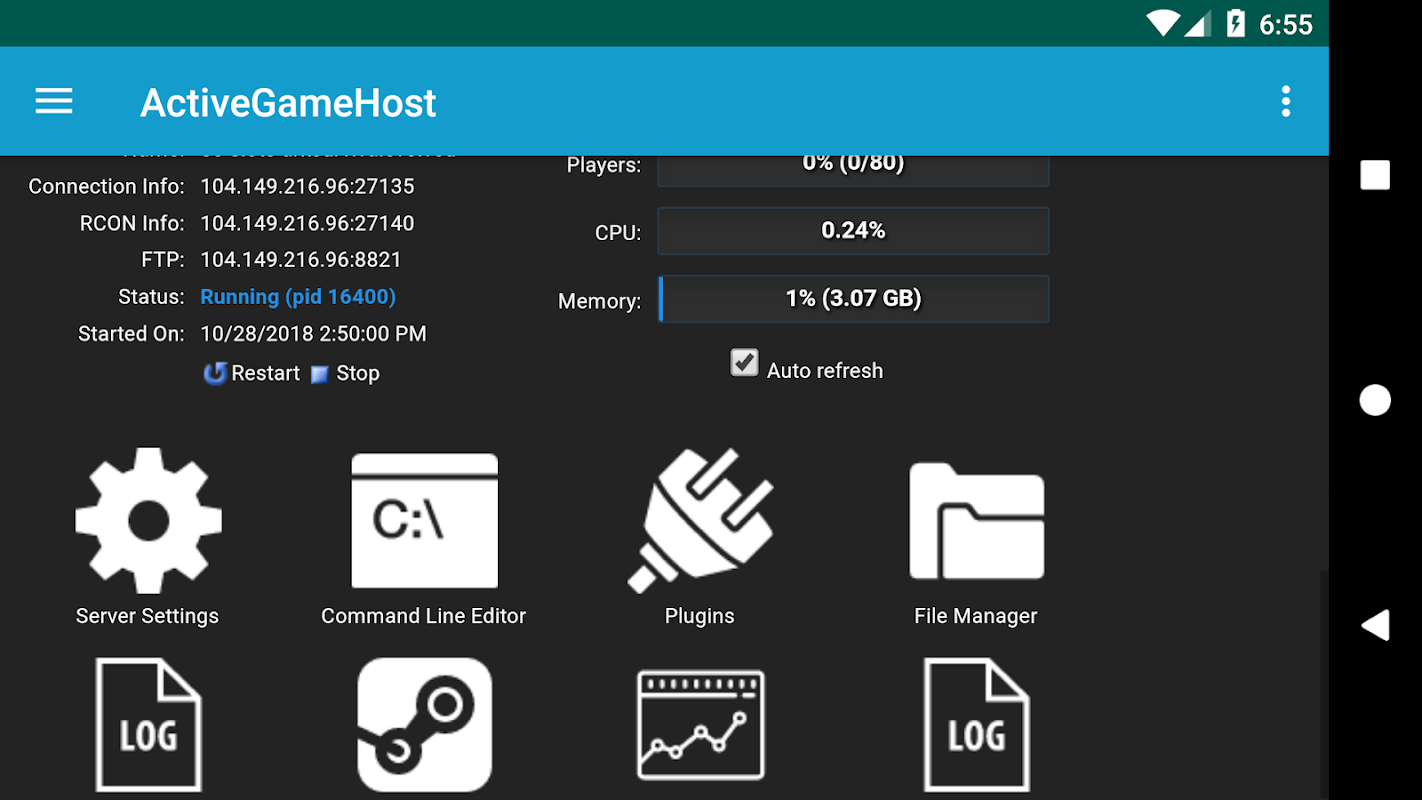Viewport: 1422px width, 800px height.
Task: Launch the Command Line Editor
Action: [424, 520]
